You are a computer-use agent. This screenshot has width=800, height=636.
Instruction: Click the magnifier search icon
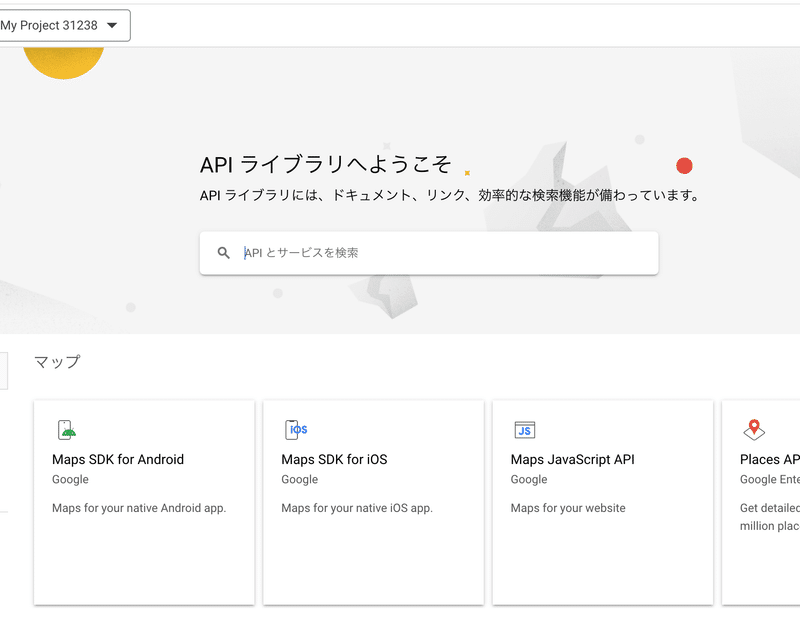click(223, 252)
